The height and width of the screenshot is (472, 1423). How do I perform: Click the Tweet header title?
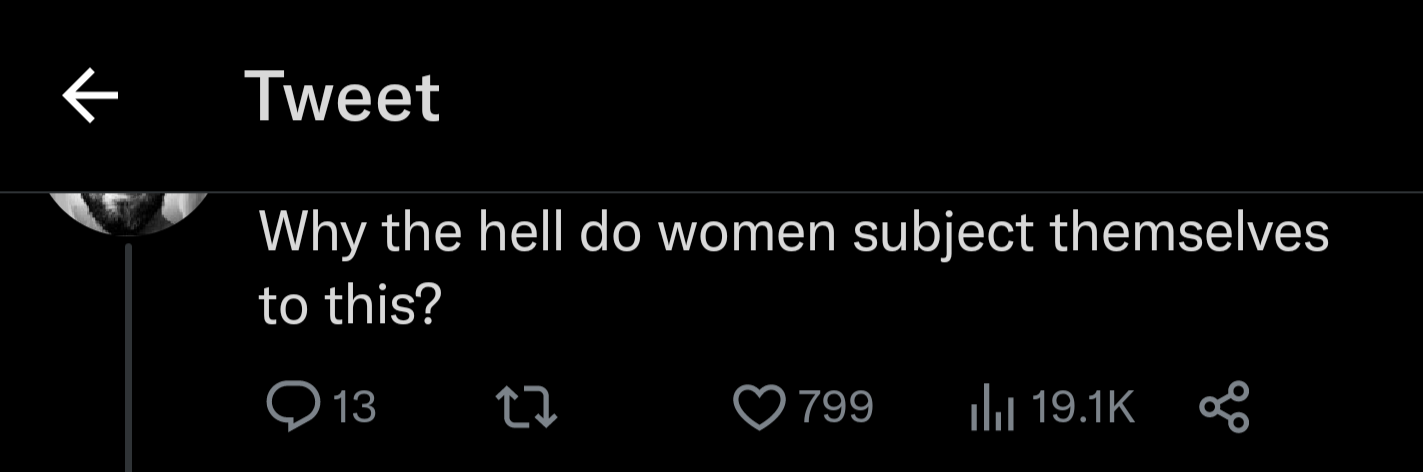click(x=342, y=97)
